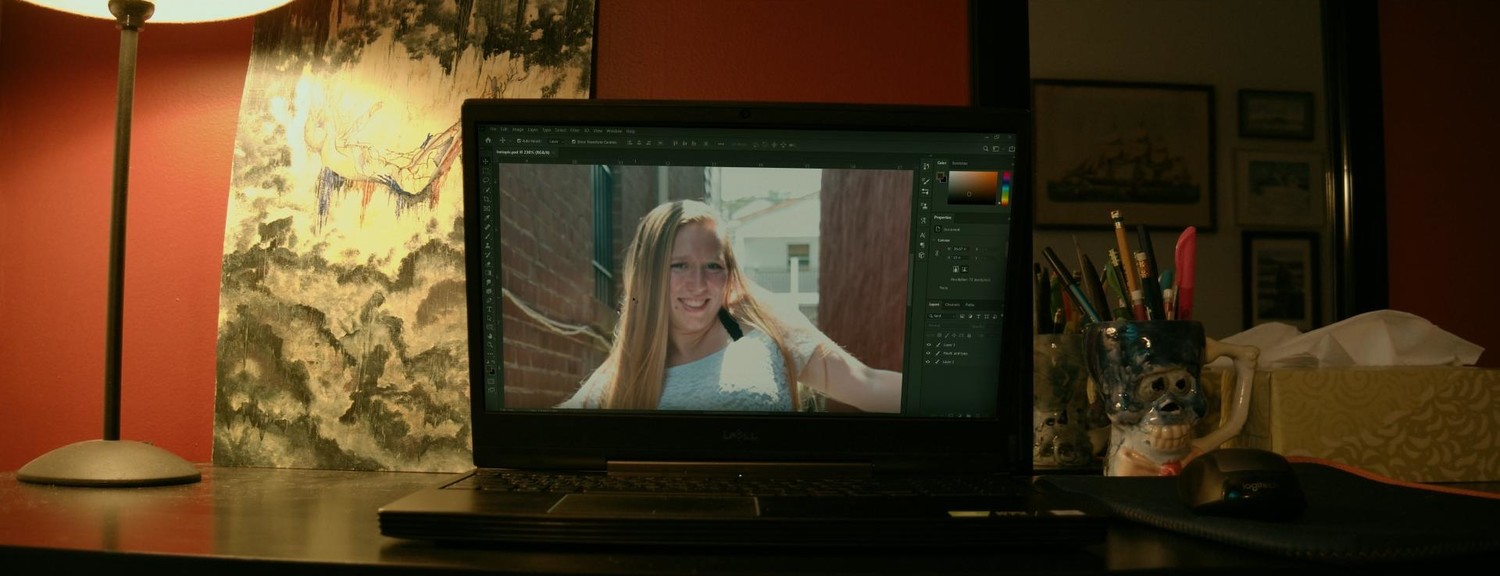This screenshot has height=576, width=1500.
Task: Enable Auto-Select in the options bar
Action: click(518, 141)
